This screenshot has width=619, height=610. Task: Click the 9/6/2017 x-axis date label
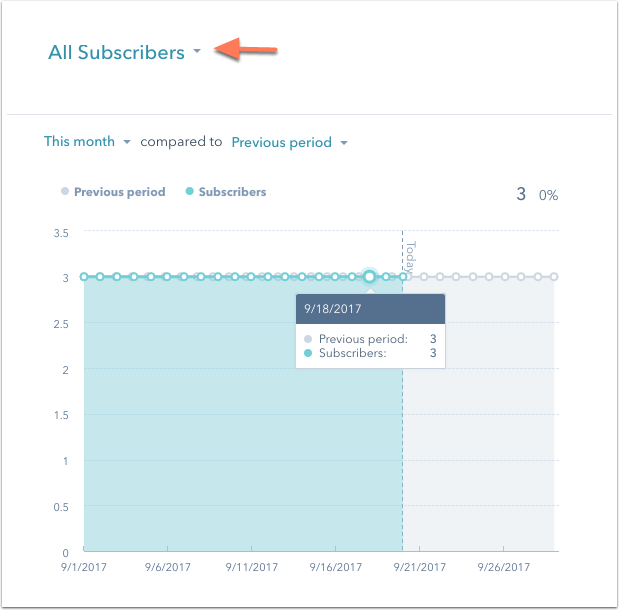[168, 567]
